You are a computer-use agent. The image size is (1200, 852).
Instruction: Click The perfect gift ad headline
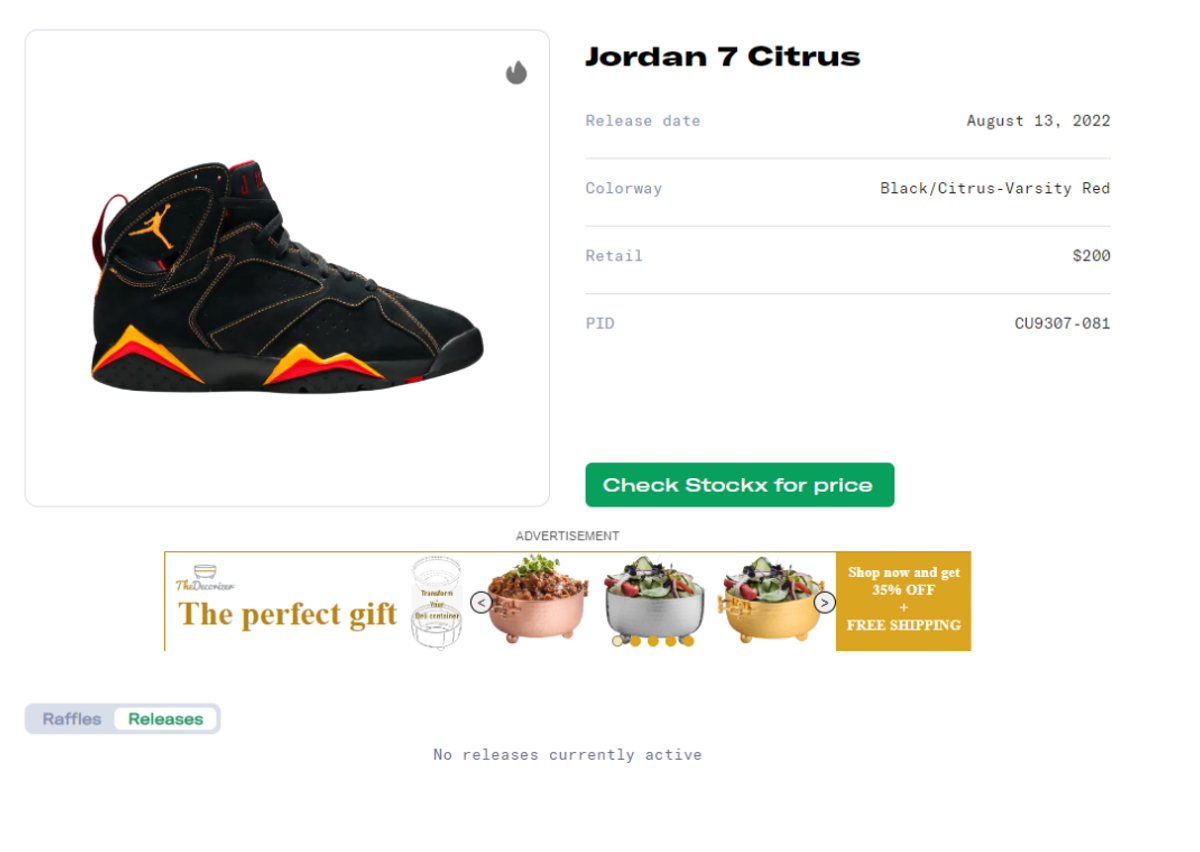pos(288,614)
